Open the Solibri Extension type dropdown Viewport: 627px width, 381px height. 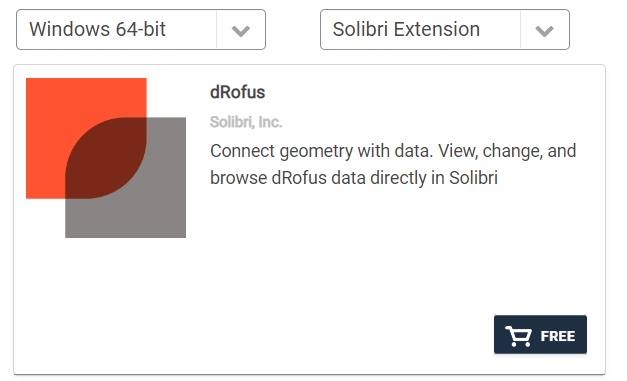(445, 30)
